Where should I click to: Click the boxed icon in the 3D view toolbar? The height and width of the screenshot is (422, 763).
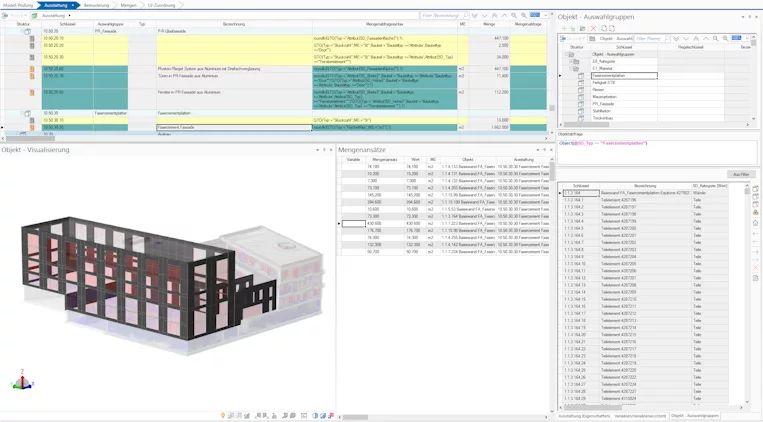304,416
